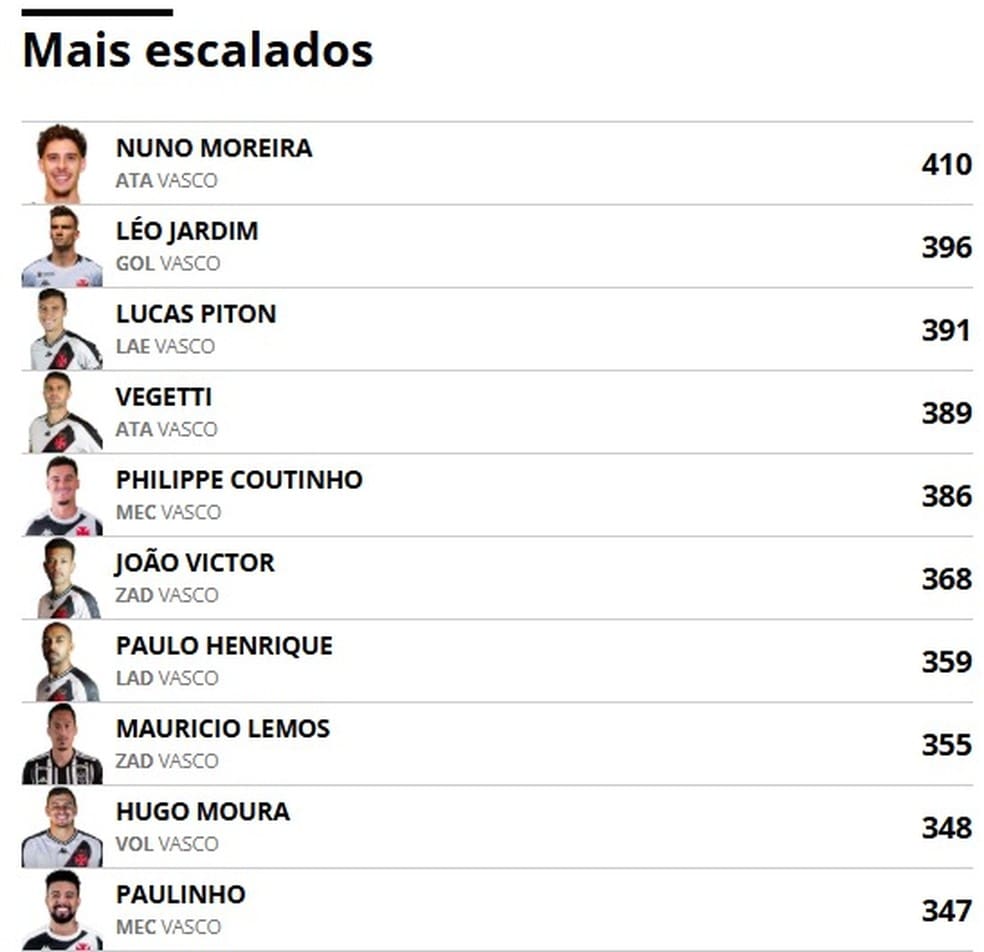Click Philippe Coutinho's player photo
The width and height of the screenshot is (984, 952).
click(62, 495)
